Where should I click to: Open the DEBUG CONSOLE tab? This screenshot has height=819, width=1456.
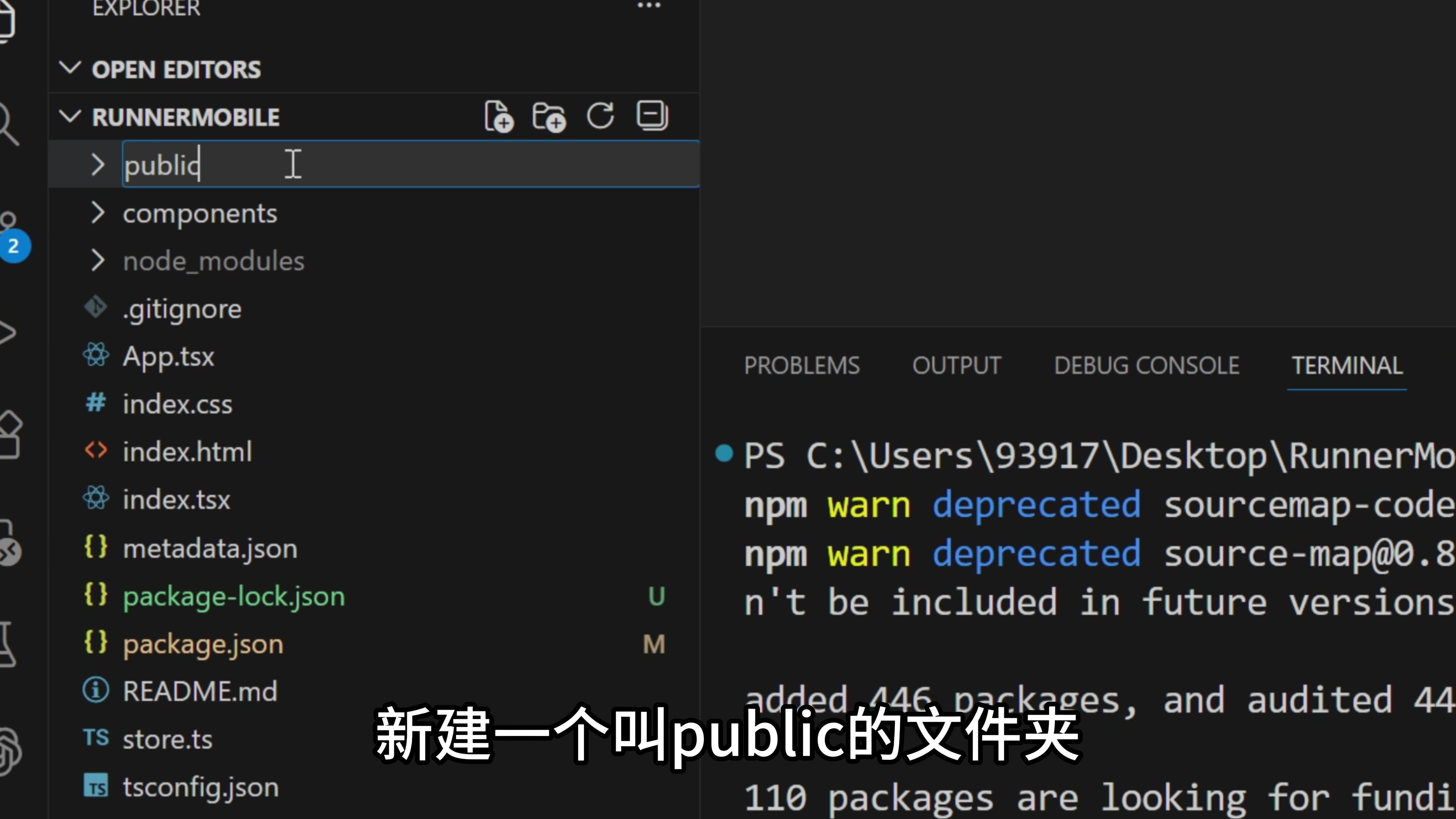tap(1146, 366)
